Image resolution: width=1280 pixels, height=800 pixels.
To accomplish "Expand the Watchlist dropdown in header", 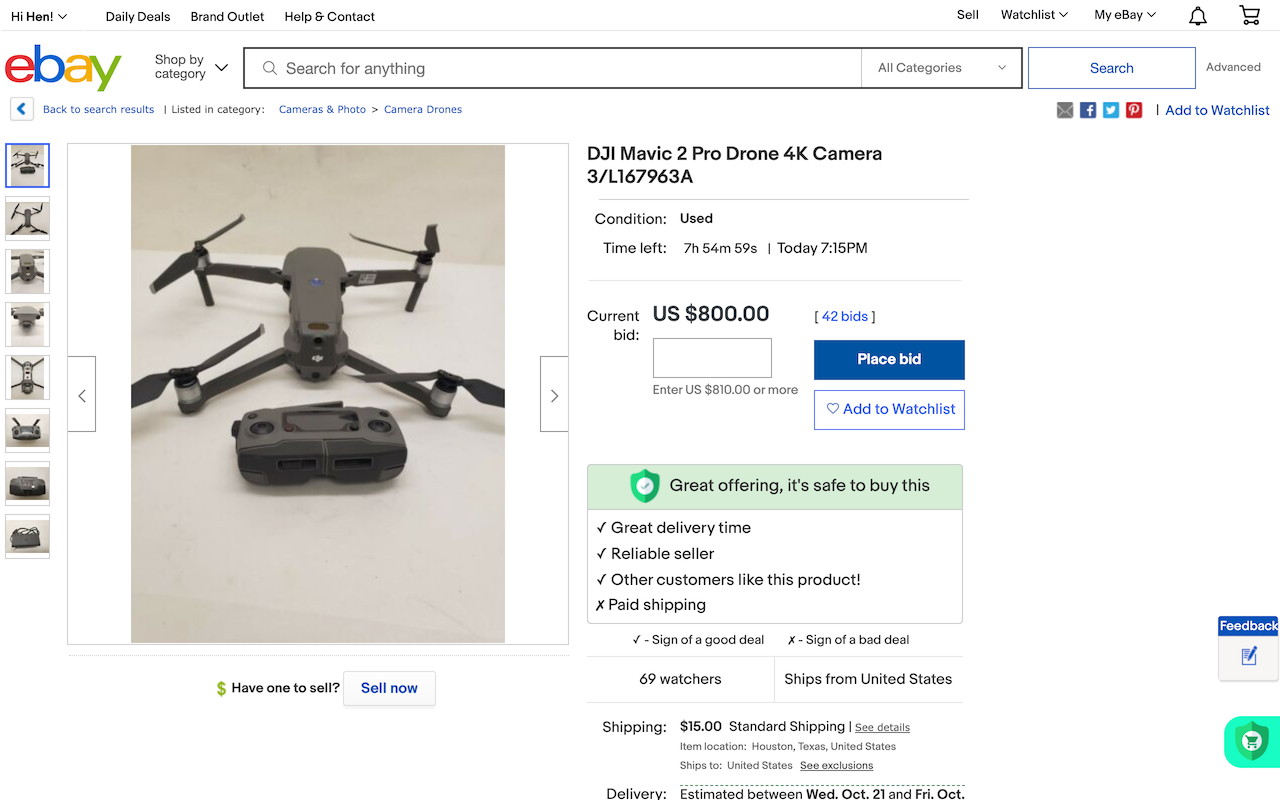I will point(1034,15).
